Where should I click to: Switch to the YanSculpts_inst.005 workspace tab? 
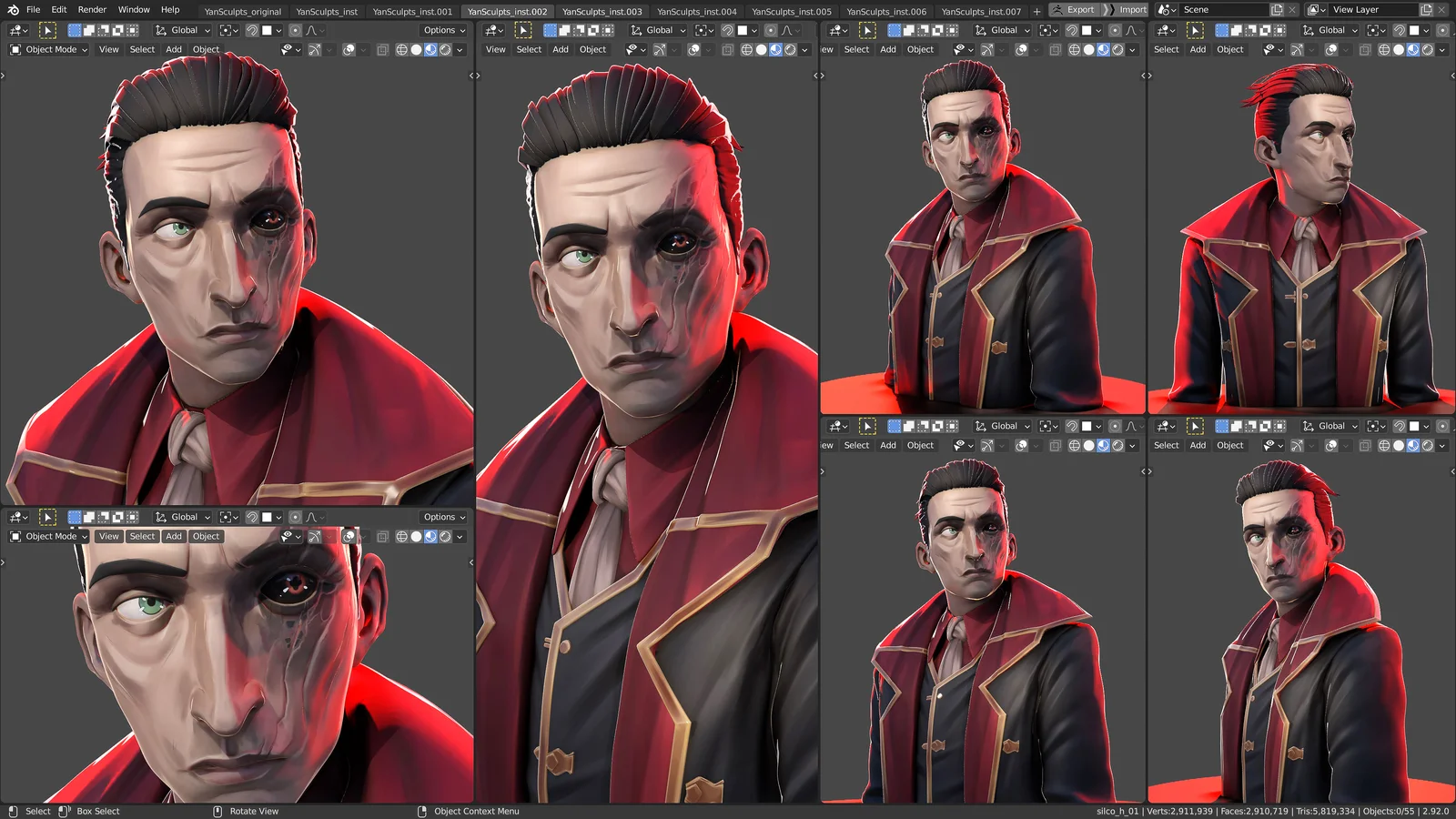pos(791,12)
